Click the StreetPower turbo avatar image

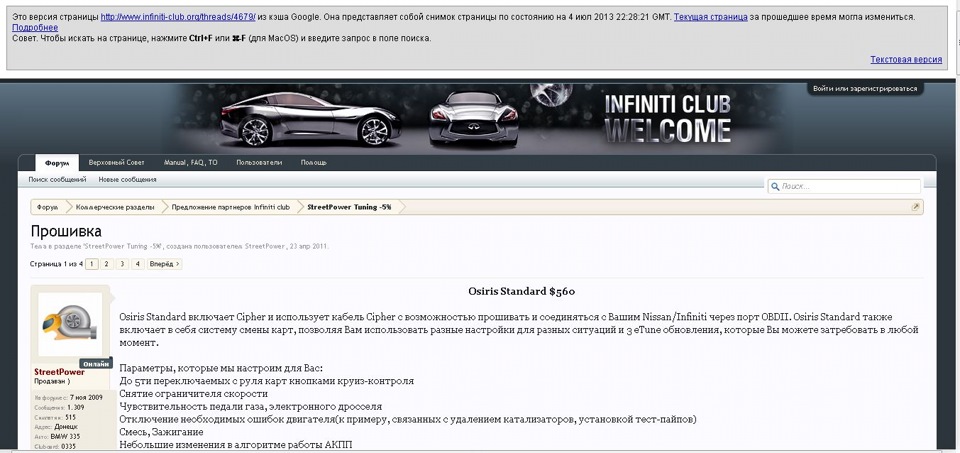(70, 324)
